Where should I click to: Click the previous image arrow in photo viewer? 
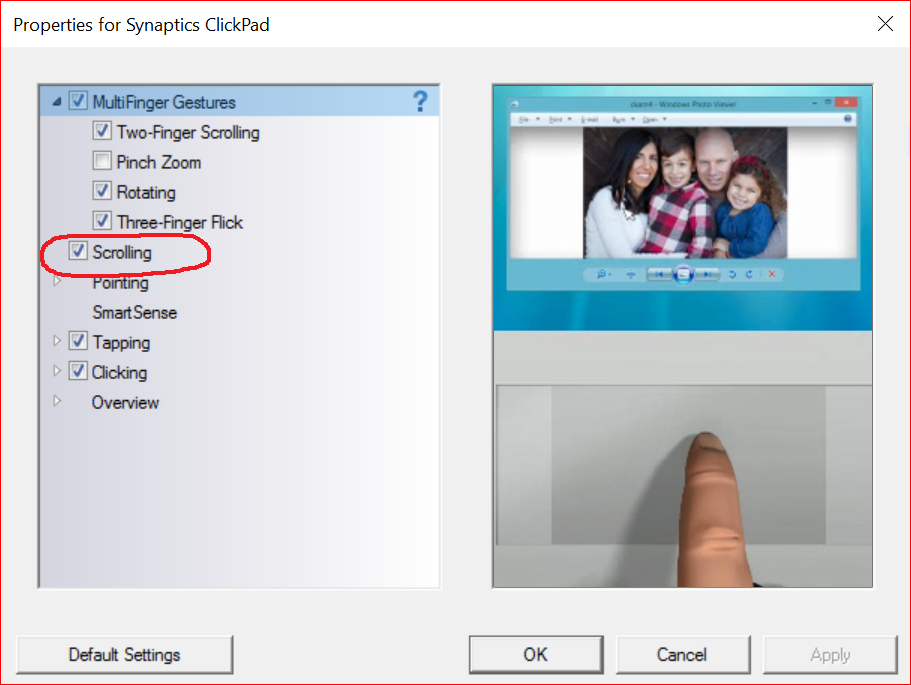pos(659,273)
